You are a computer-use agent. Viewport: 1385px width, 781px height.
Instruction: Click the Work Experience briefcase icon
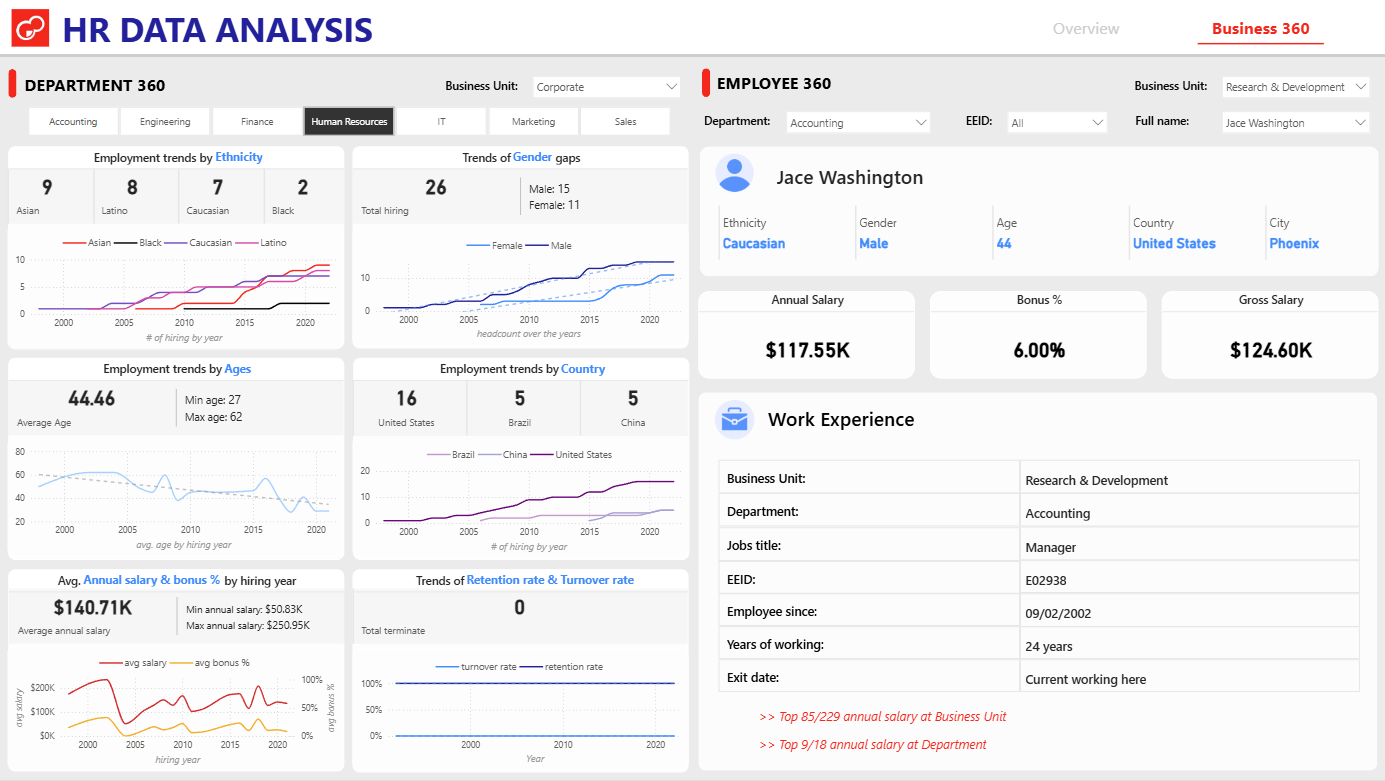click(x=735, y=419)
